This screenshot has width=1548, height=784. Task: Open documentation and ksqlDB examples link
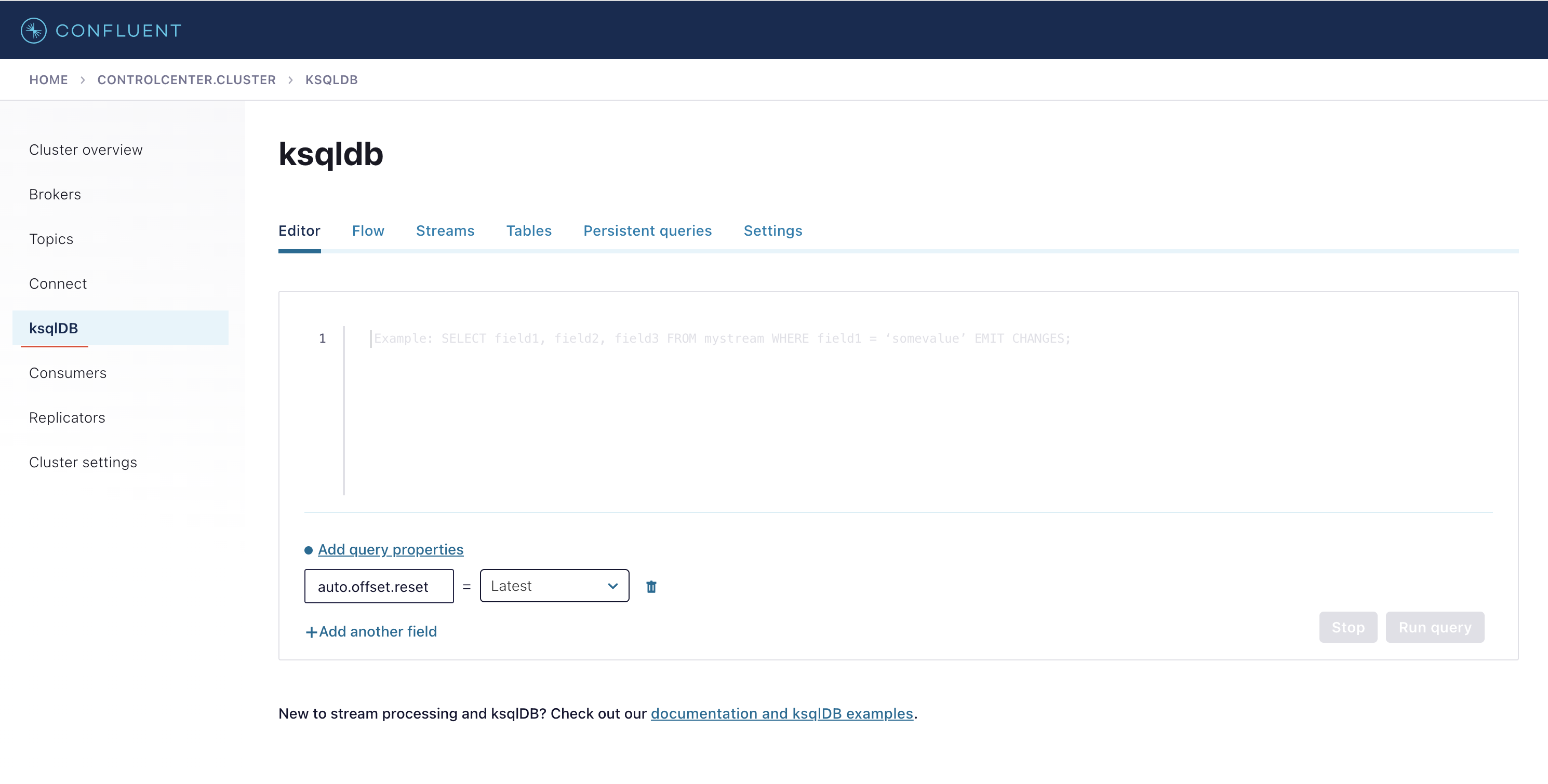(x=781, y=713)
